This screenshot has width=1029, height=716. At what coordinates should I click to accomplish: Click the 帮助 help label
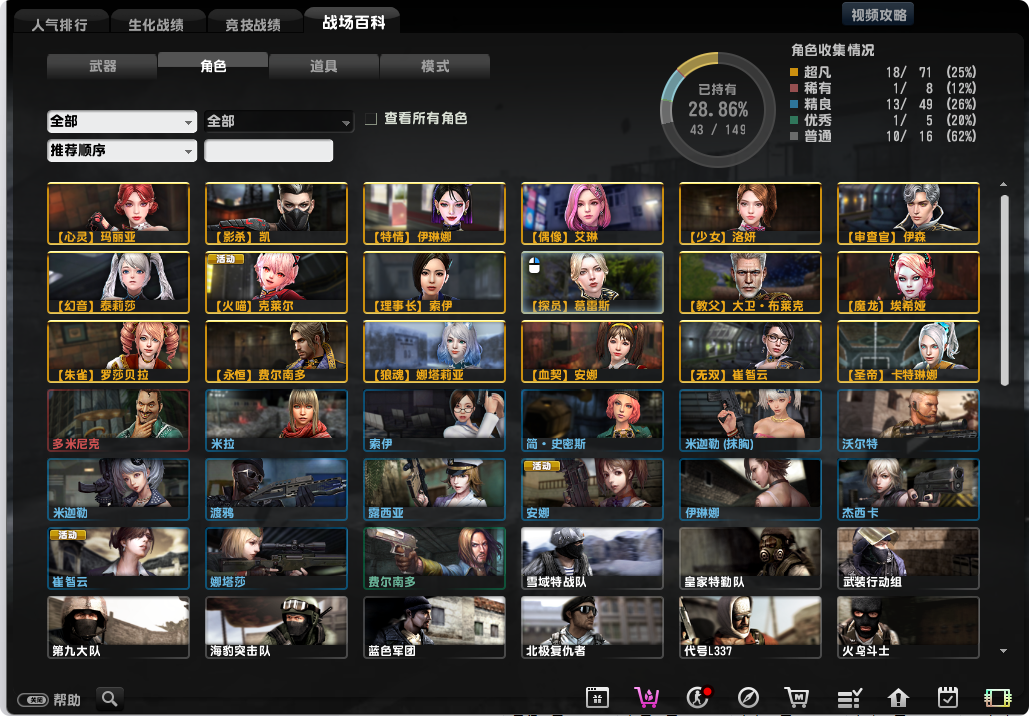coord(67,700)
